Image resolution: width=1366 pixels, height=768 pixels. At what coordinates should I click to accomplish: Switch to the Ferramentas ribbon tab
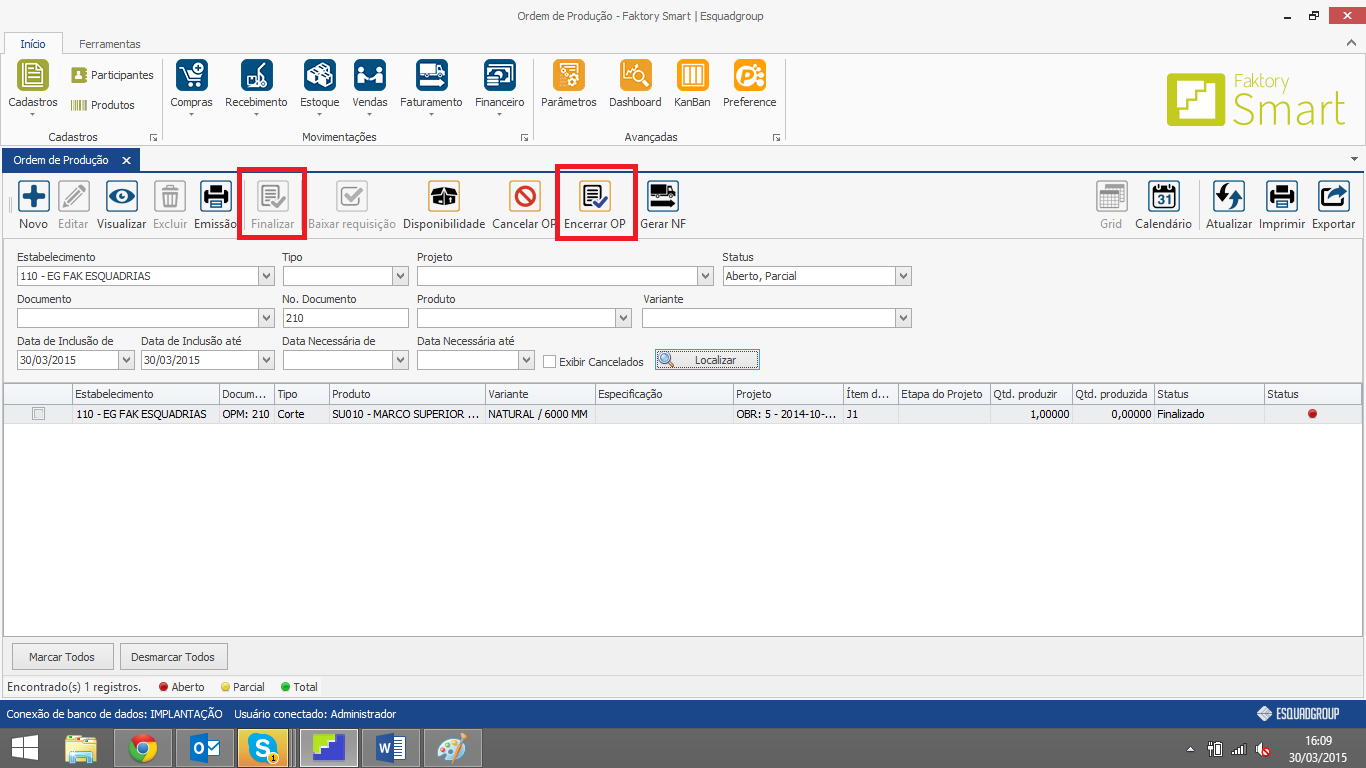click(110, 44)
